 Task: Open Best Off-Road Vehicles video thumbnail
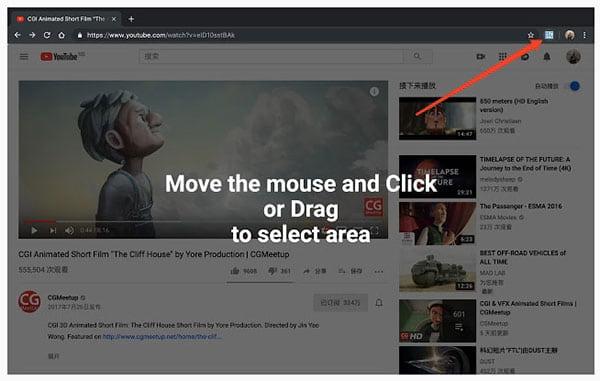437,270
